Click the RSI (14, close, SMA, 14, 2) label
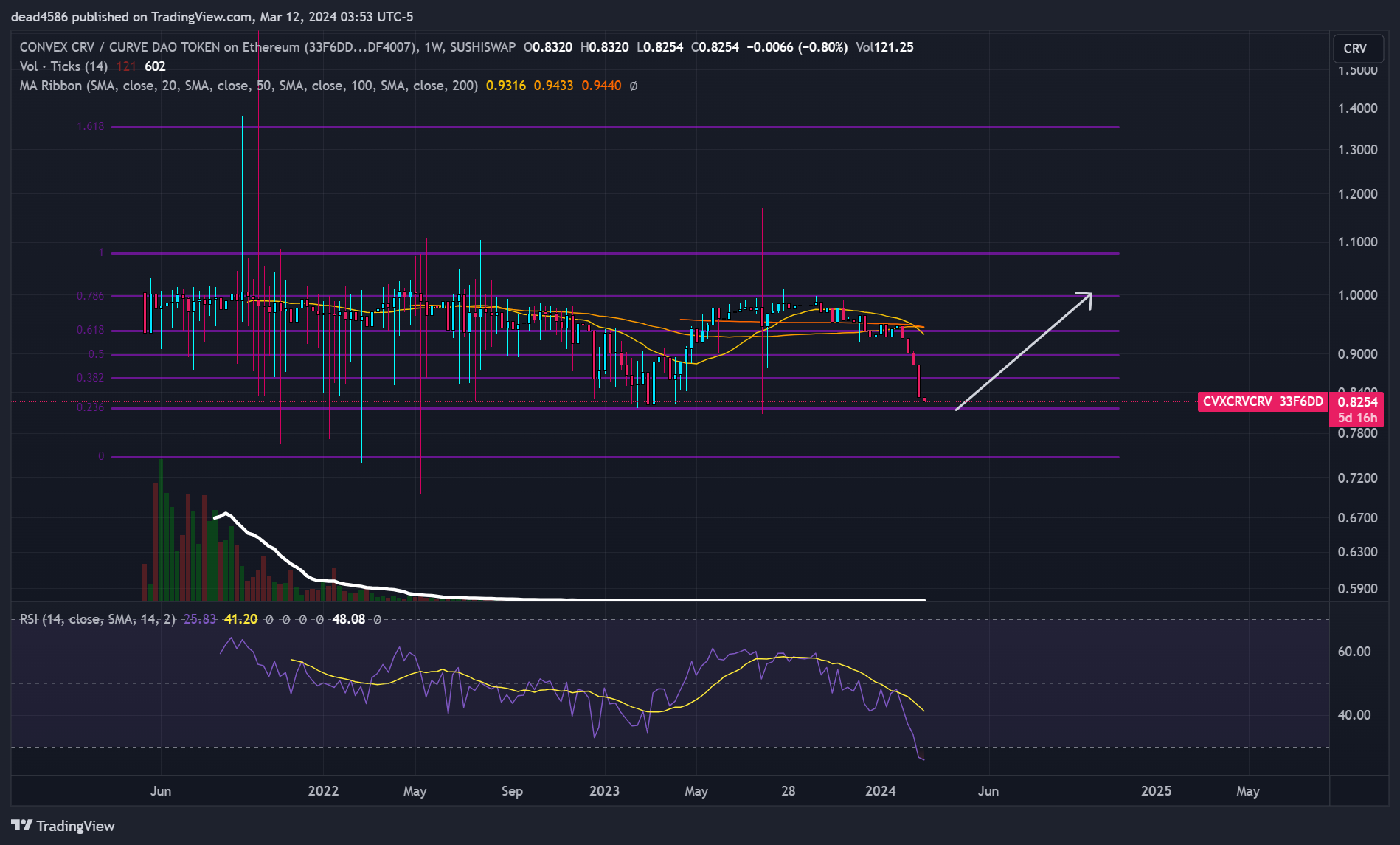1400x845 pixels. (x=97, y=619)
